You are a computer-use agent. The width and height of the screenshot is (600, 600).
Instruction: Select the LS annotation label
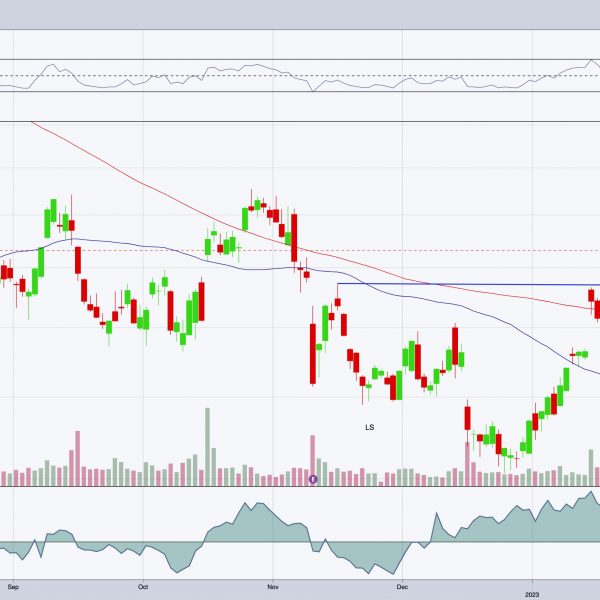pos(369,427)
